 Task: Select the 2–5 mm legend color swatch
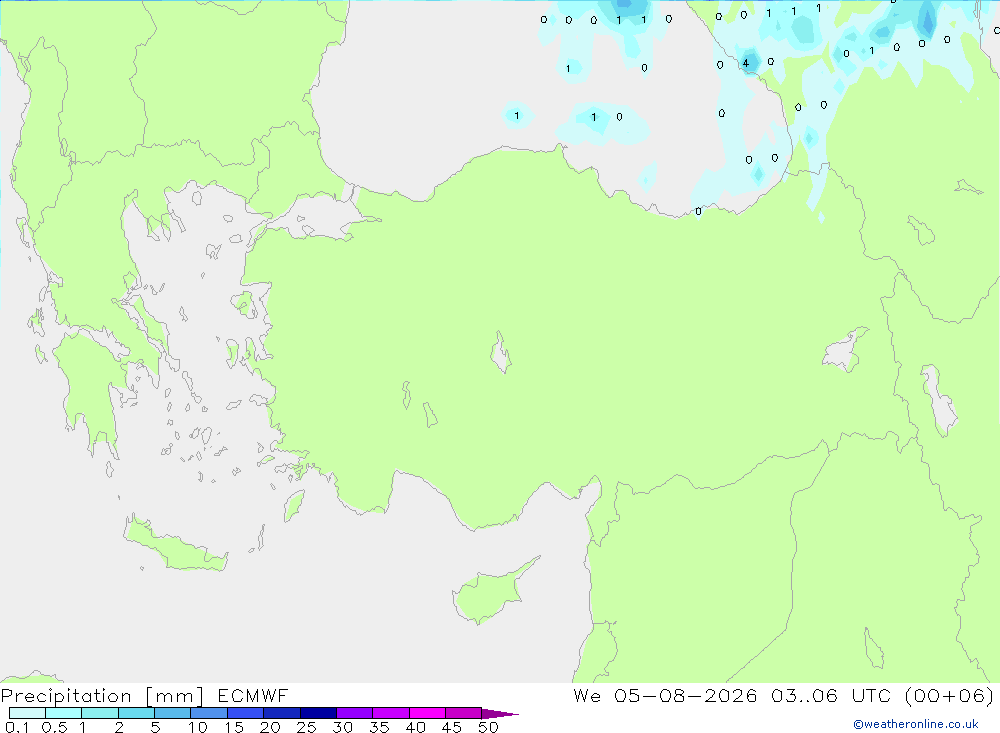(x=136, y=713)
